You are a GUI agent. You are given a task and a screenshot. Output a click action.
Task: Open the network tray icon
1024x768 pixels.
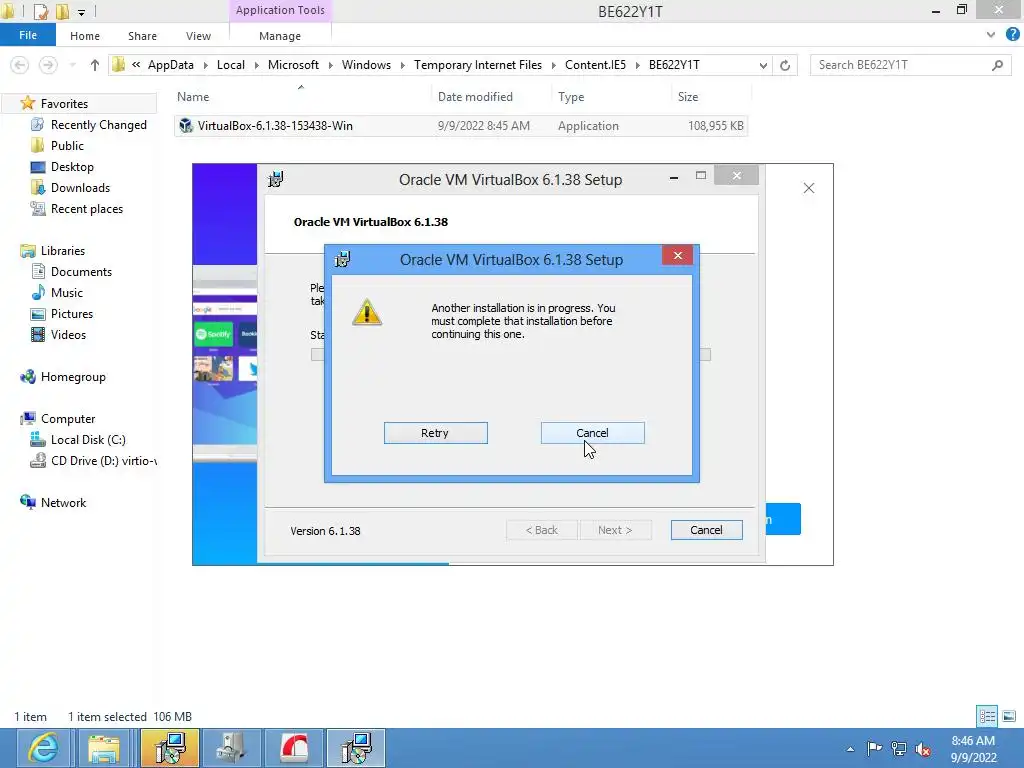(899, 749)
